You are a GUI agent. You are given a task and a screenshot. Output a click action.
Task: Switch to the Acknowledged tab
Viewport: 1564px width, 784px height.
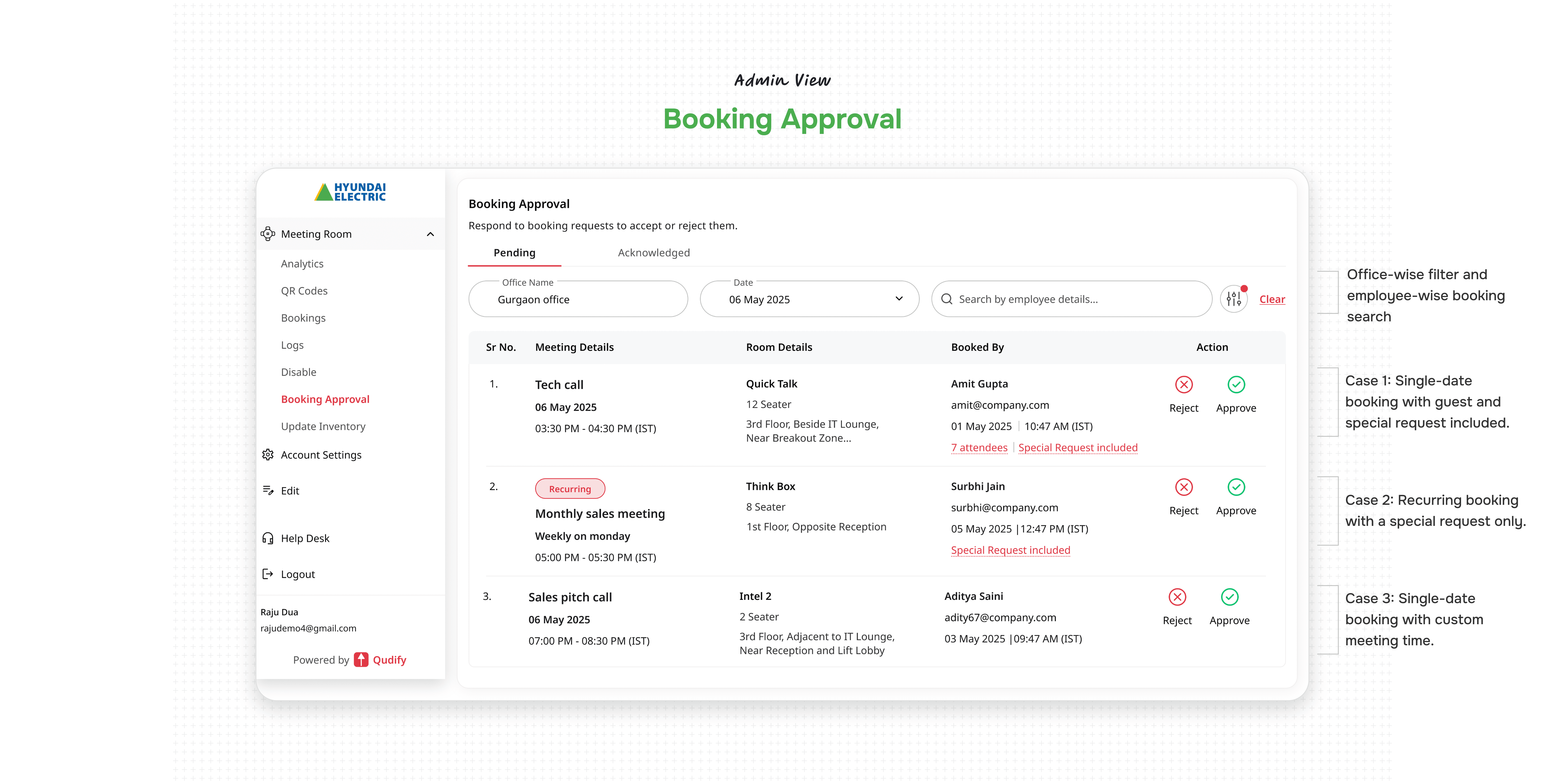[653, 252]
